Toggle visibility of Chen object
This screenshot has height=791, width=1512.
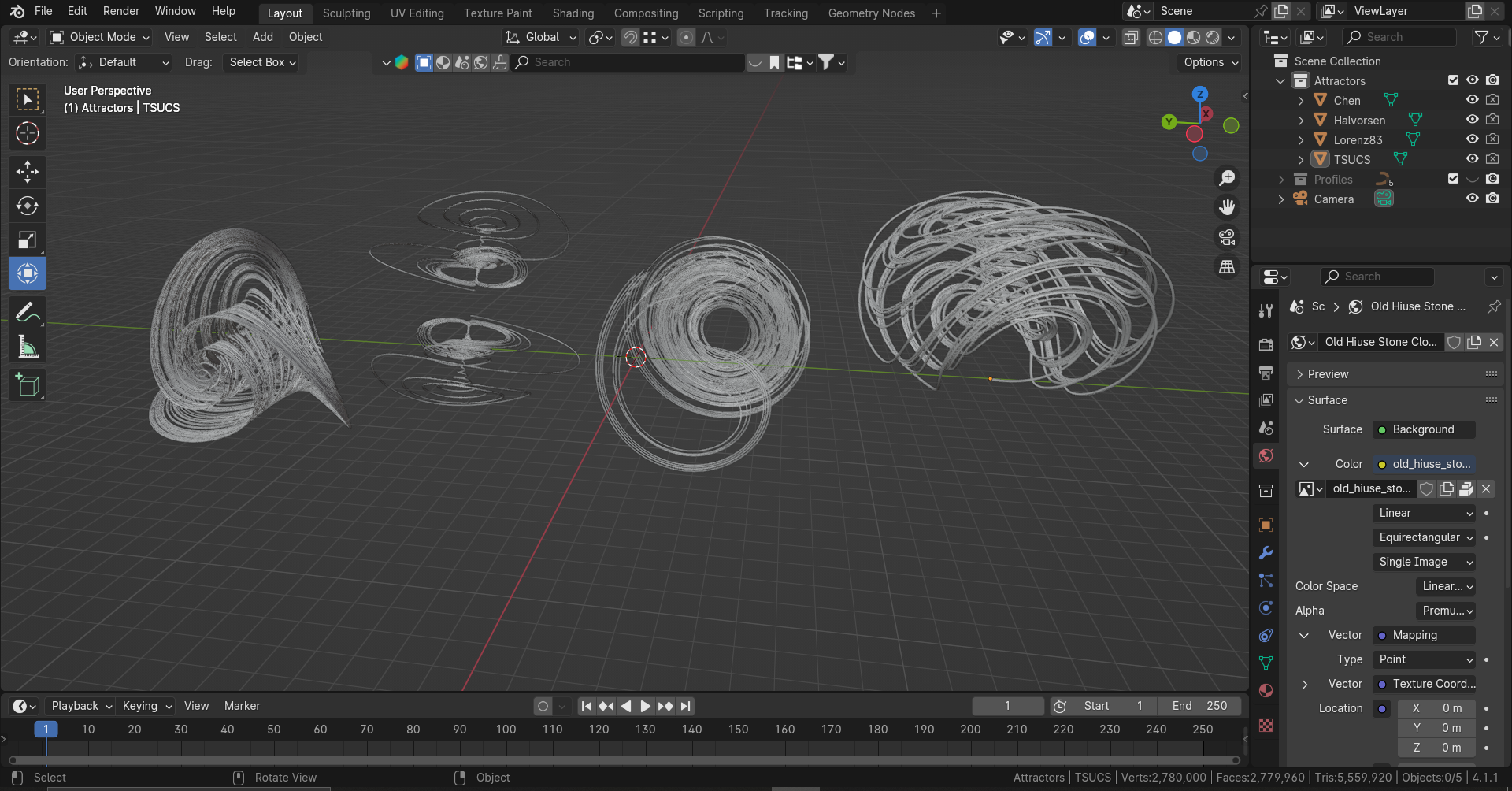coord(1472,99)
